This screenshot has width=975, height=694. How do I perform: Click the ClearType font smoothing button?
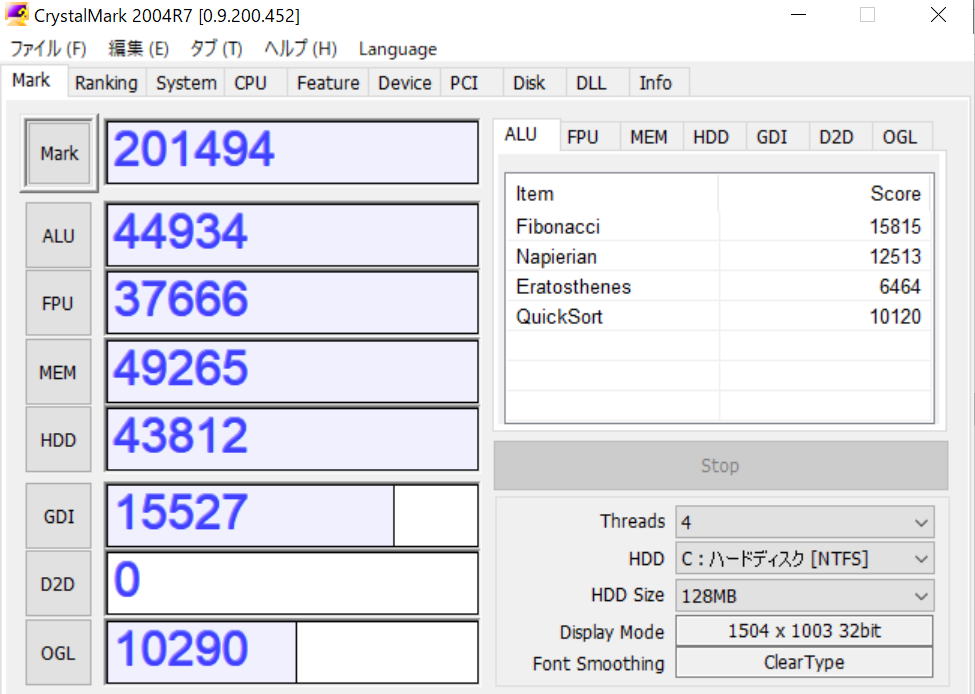[x=804, y=662]
